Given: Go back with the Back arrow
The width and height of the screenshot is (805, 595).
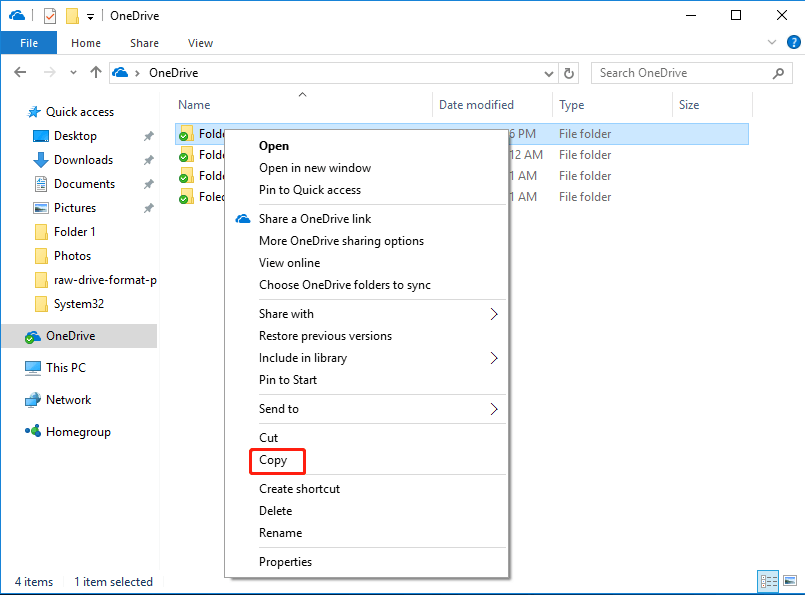Looking at the screenshot, I should [20, 72].
